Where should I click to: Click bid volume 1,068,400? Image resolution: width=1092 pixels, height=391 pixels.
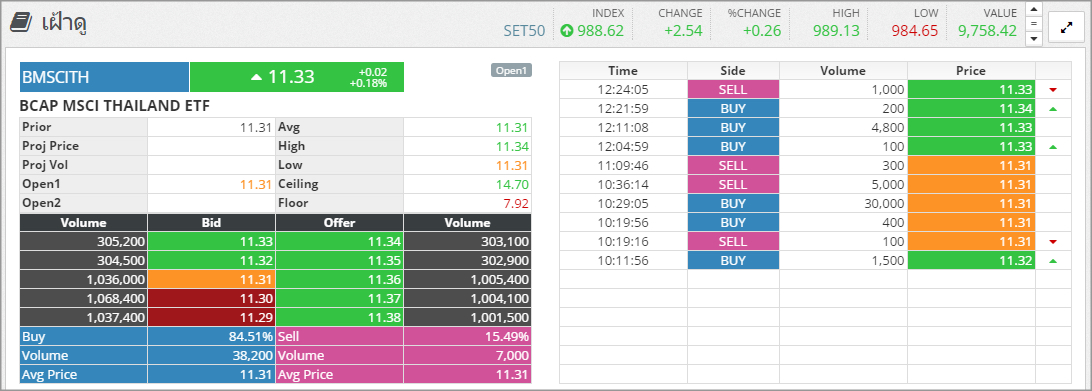coord(84,298)
